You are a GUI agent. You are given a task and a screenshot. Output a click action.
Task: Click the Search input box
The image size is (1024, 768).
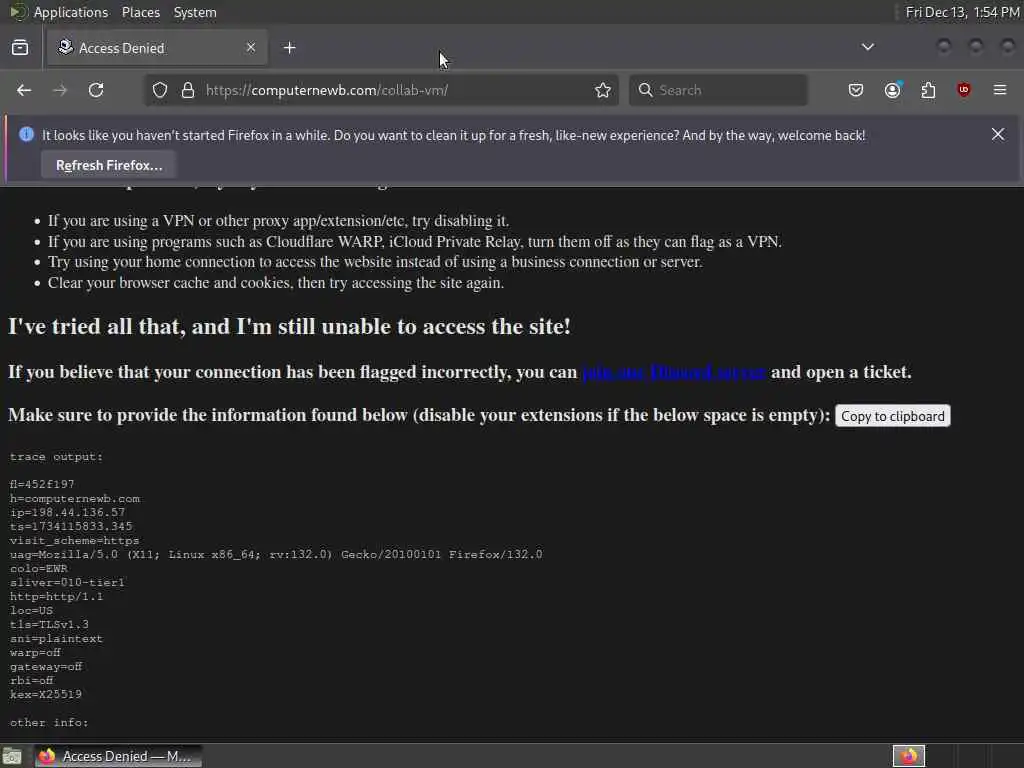pyautogui.click(x=718, y=90)
